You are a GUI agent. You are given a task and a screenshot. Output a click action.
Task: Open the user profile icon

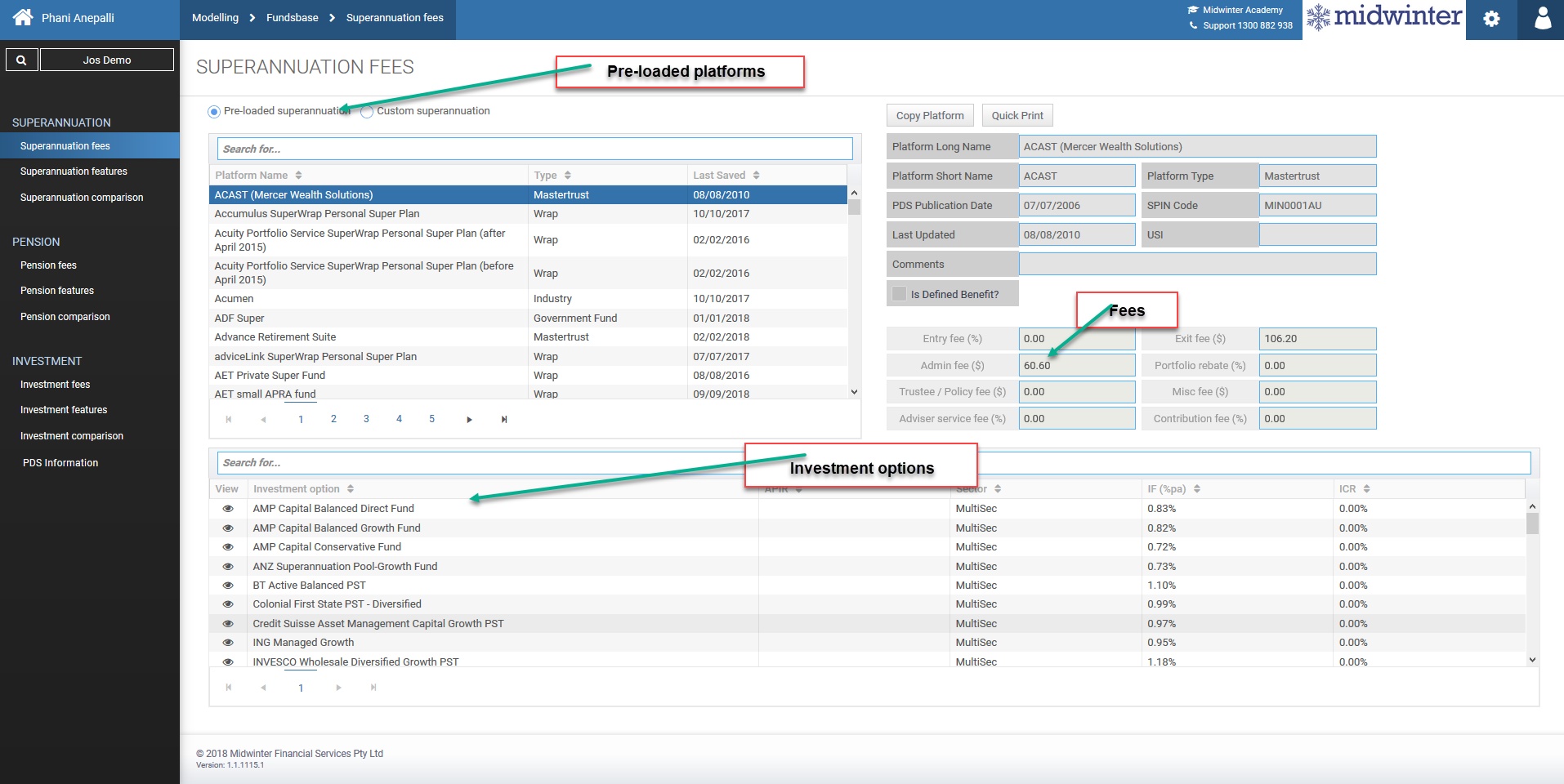[x=1542, y=19]
